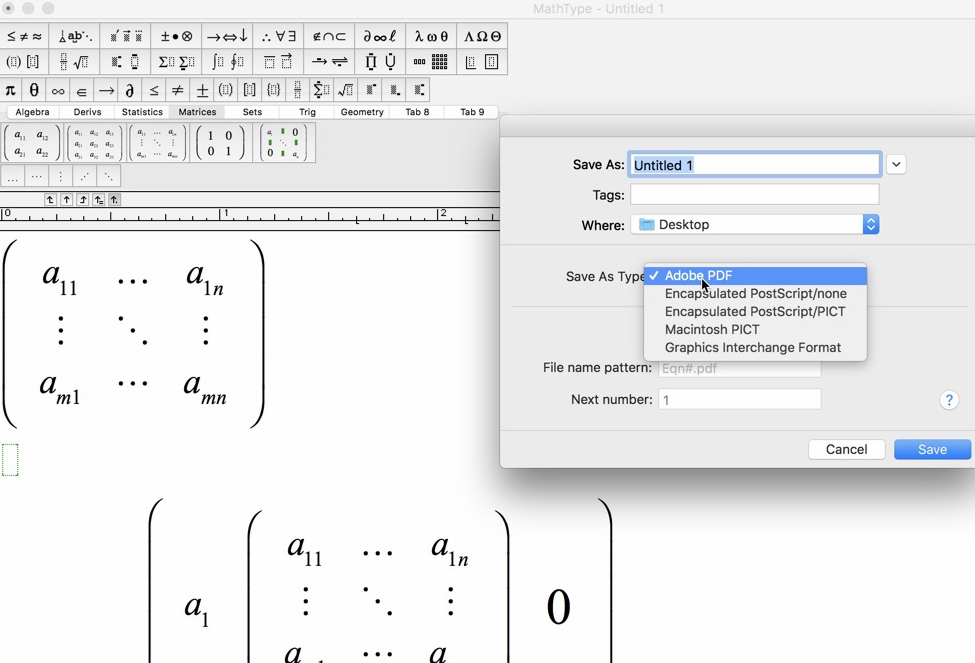Open the arrows symbol palette
Image resolution: width=975 pixels, height=663 pixels.
[x=226, y=36]
